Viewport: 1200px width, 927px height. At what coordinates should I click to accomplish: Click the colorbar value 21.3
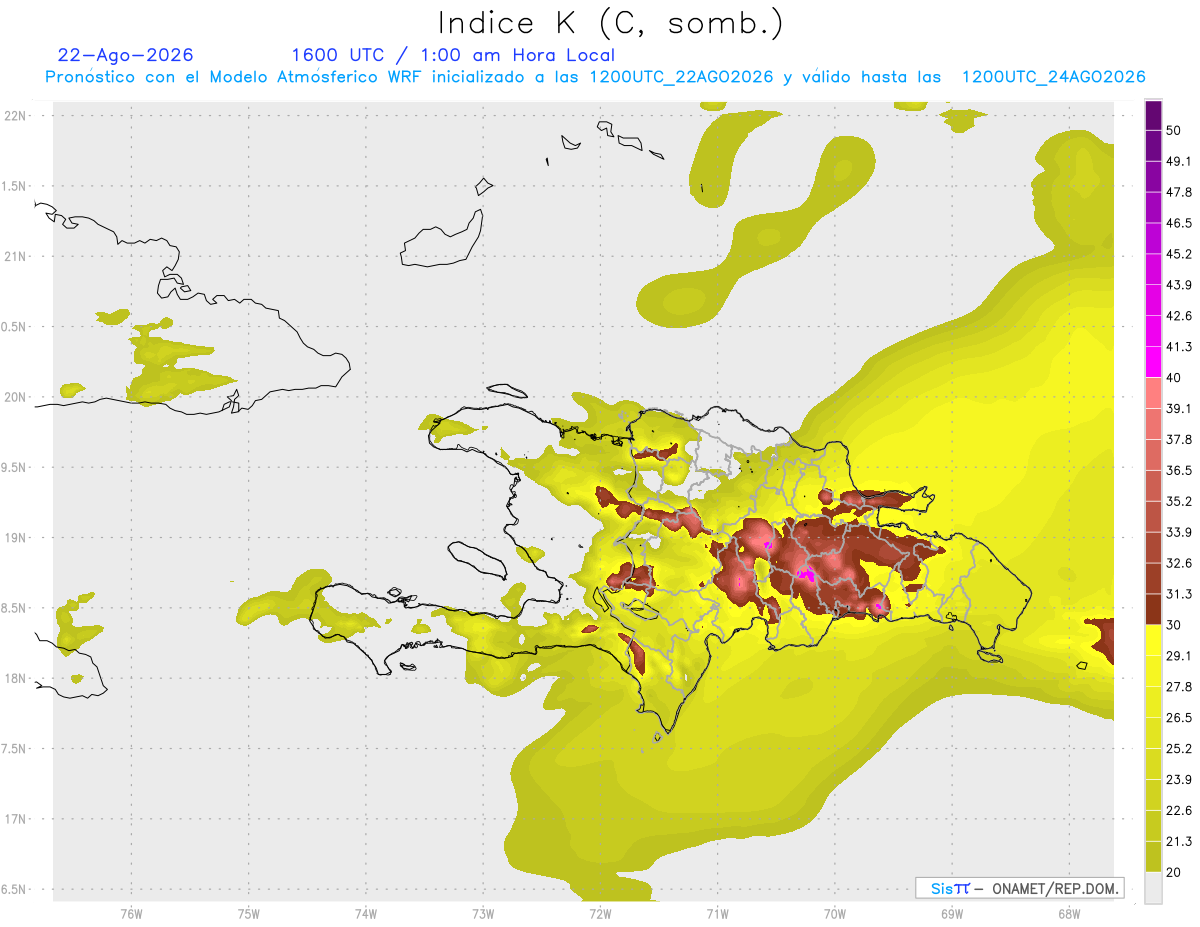pos(1179,842)
